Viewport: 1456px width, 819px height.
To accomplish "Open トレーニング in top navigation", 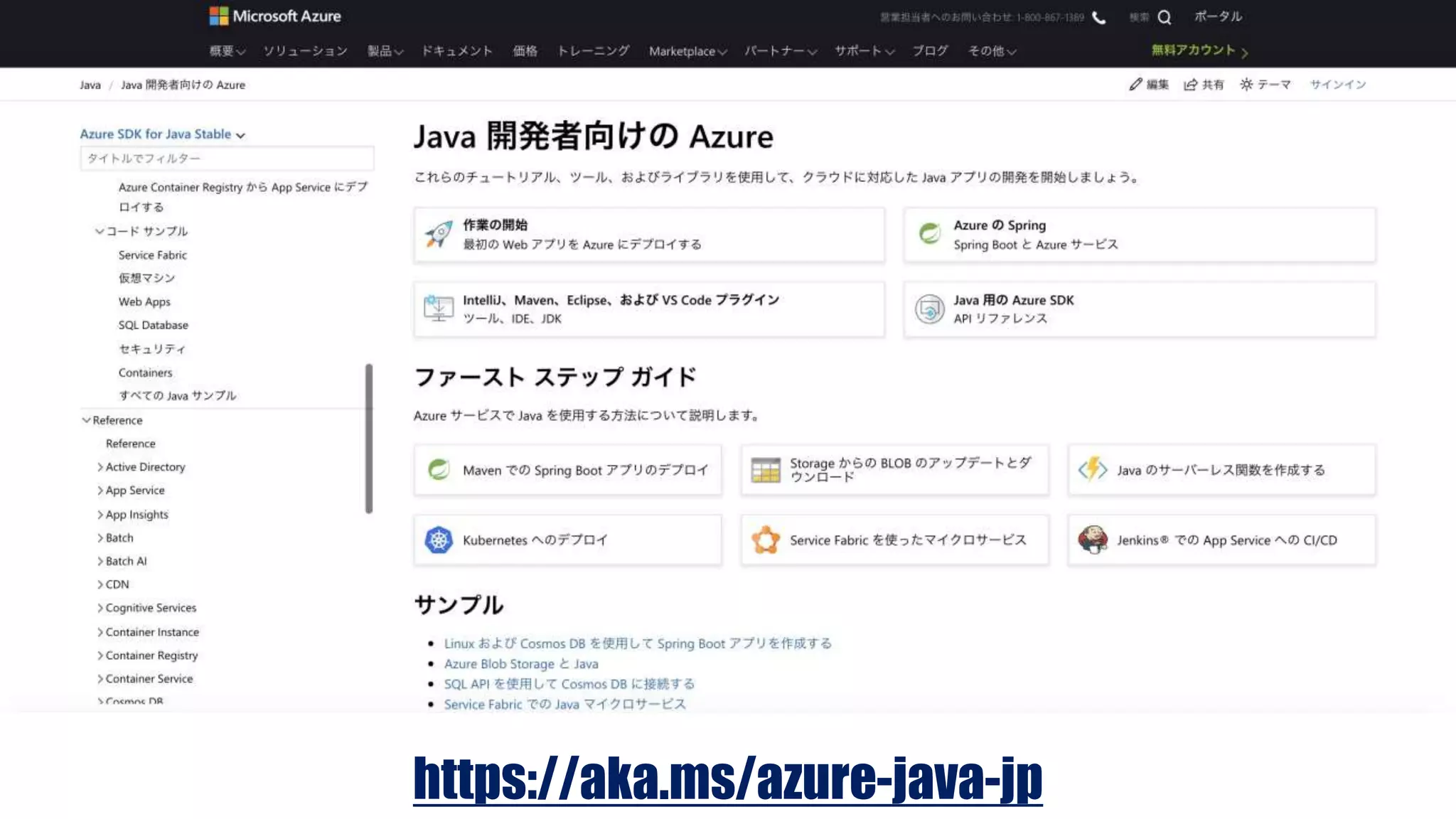I will point(593,51).
